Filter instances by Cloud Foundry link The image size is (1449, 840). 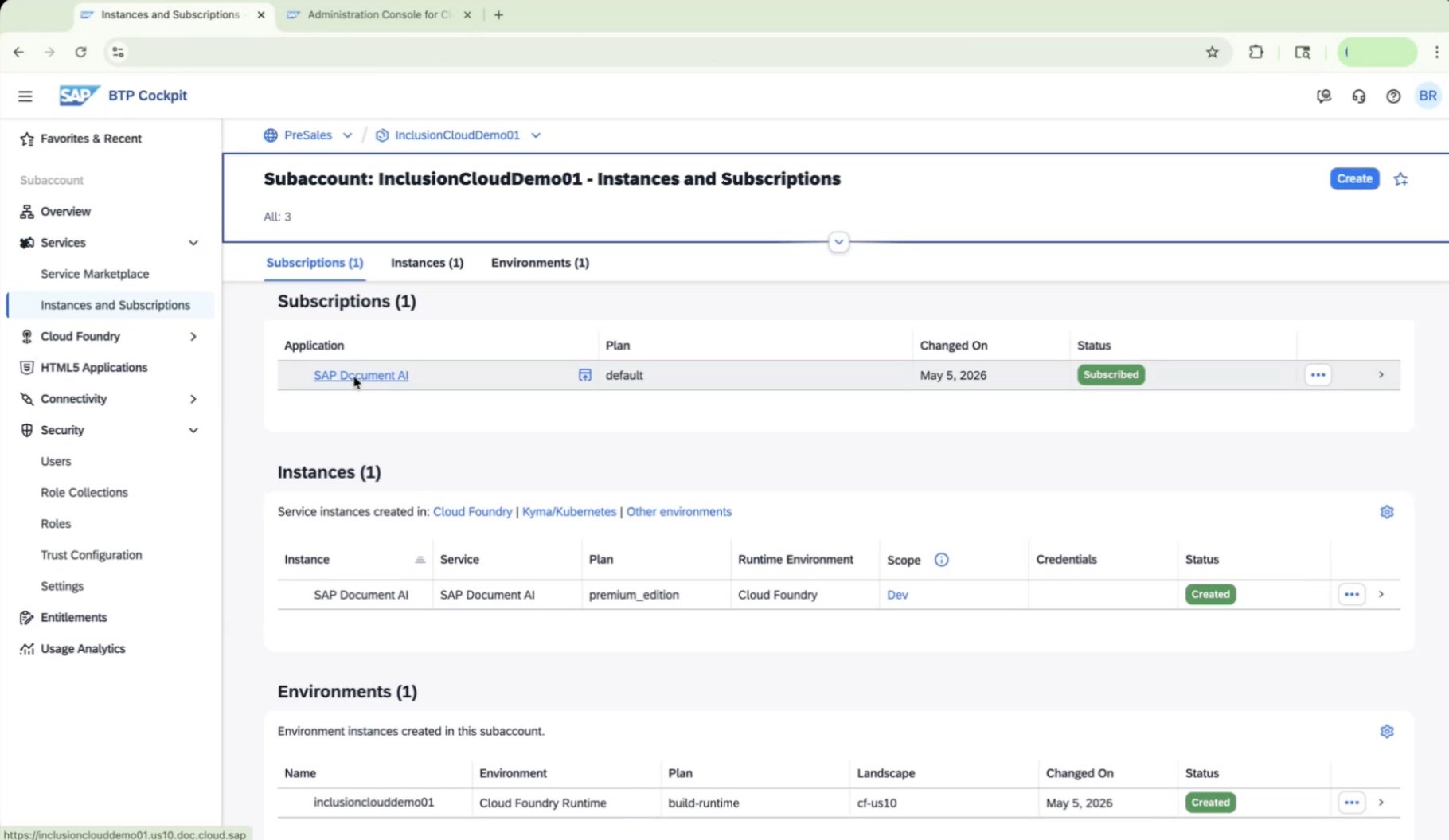[472, 512]
